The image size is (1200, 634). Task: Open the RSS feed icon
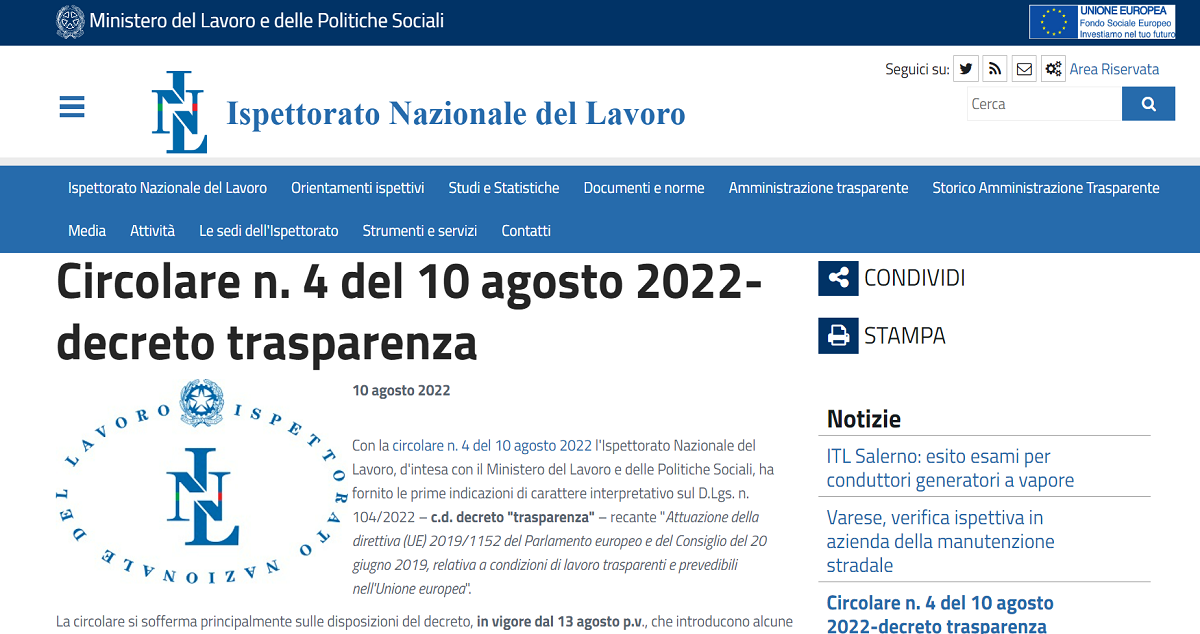[994, 69]
